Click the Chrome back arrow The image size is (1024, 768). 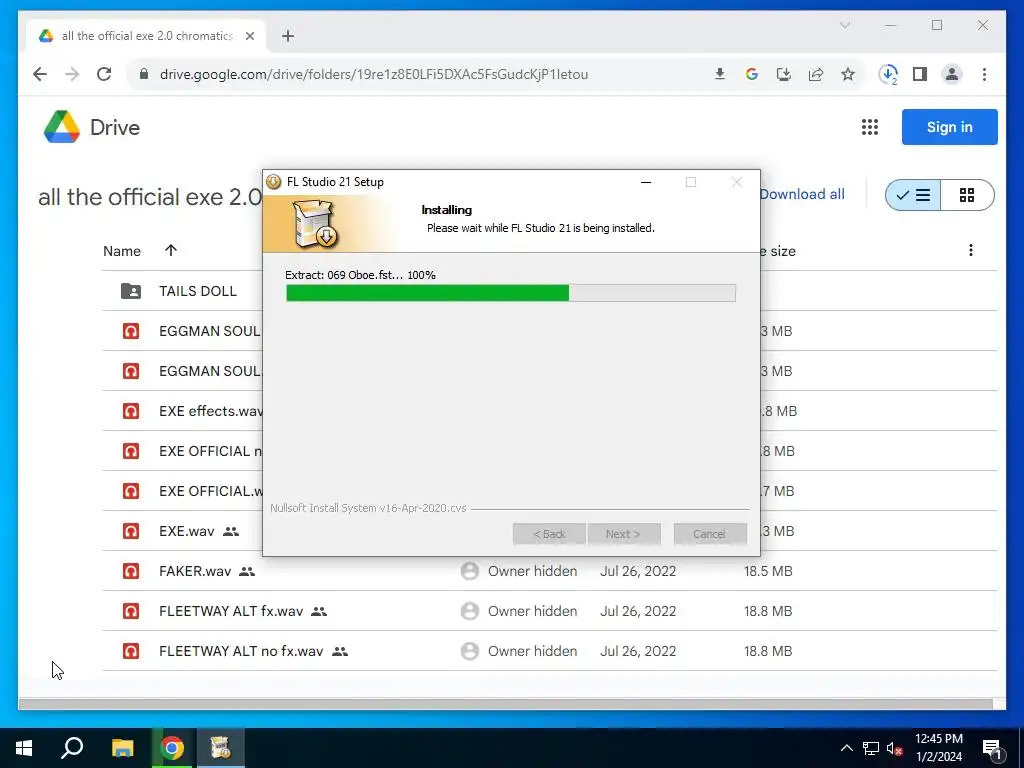pyautogui.click(x=40, y=74)
